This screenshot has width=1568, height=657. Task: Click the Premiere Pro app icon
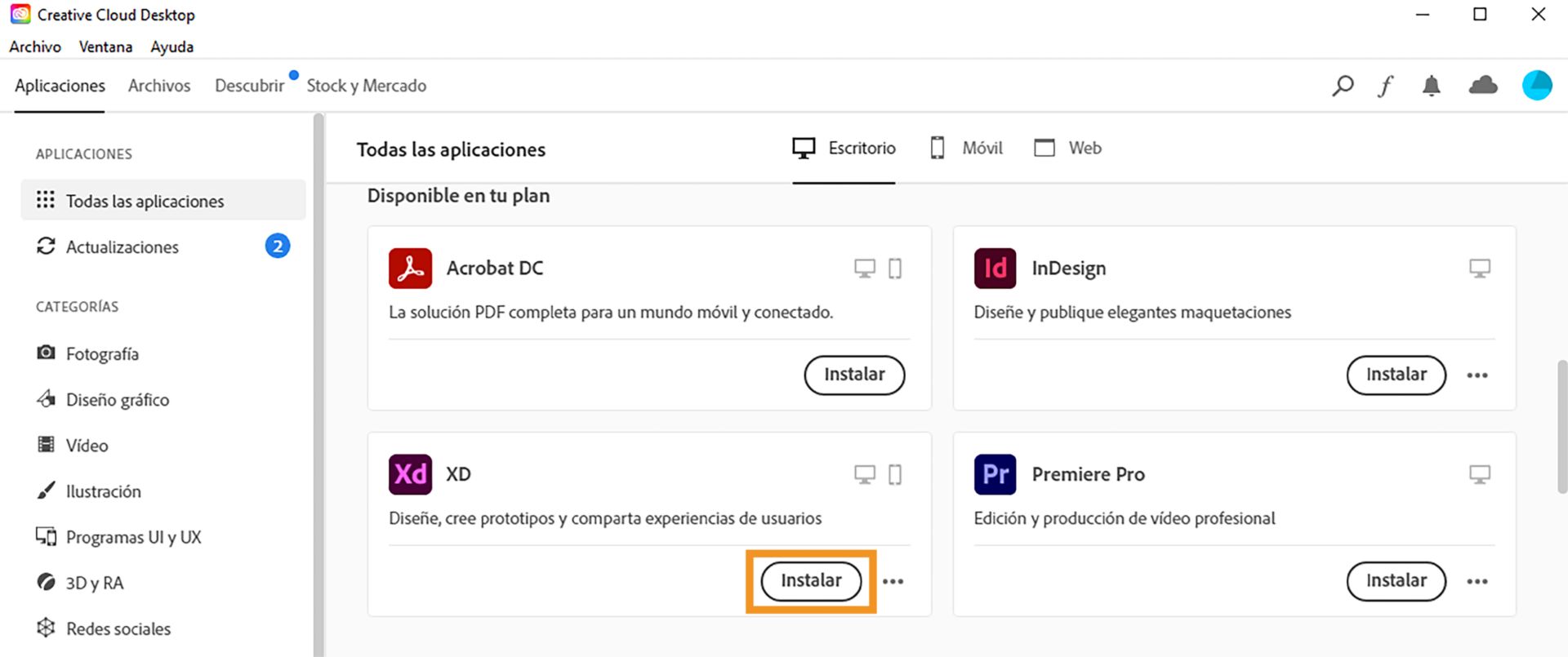click(x=995, y=474)
